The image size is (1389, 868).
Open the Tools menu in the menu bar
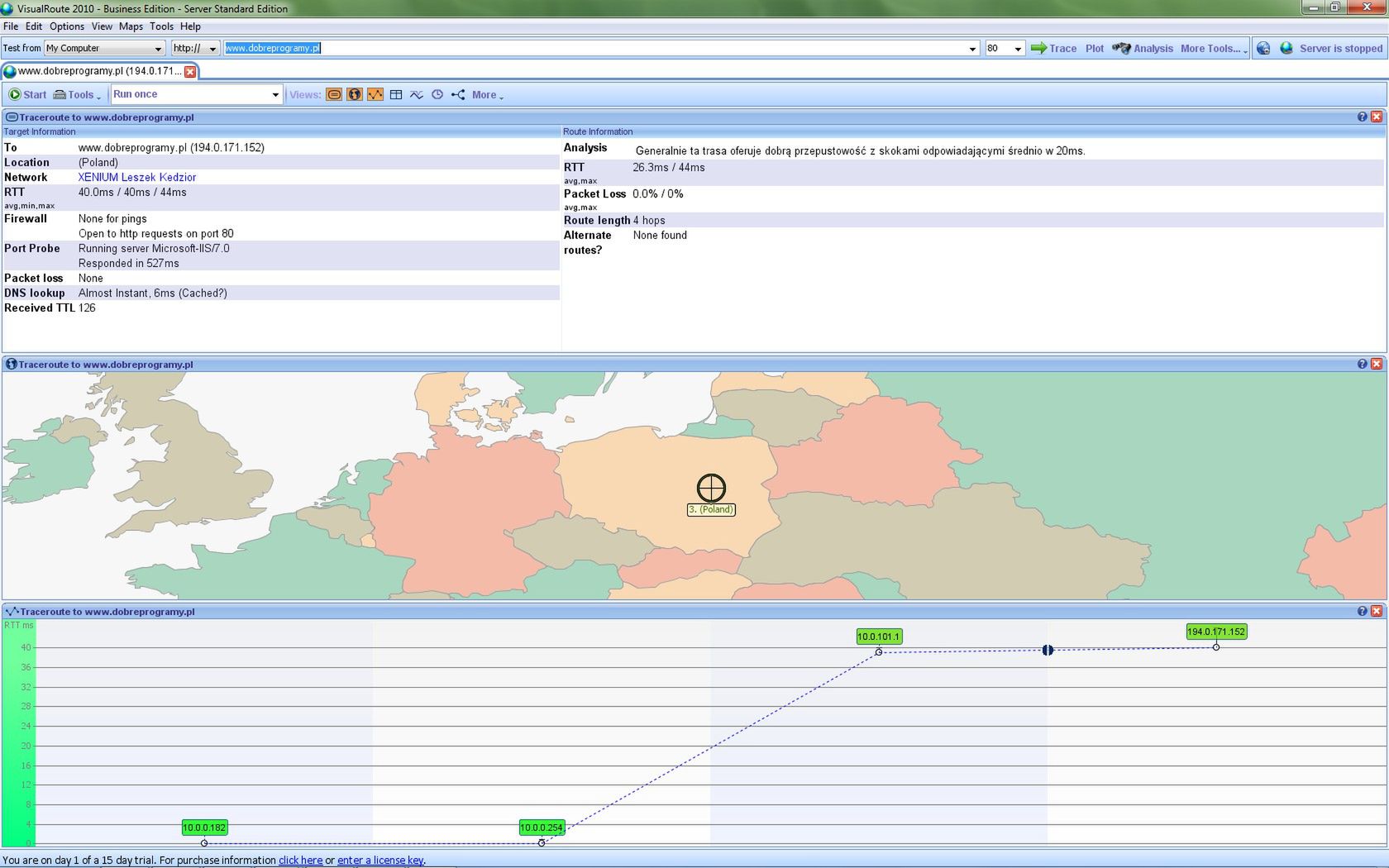click(x=161, y=26)
